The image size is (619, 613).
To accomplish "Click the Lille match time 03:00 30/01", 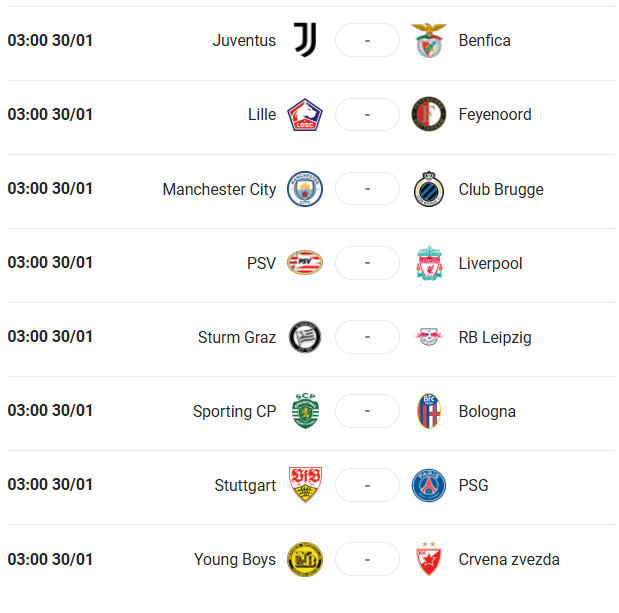I will point(50,114).
